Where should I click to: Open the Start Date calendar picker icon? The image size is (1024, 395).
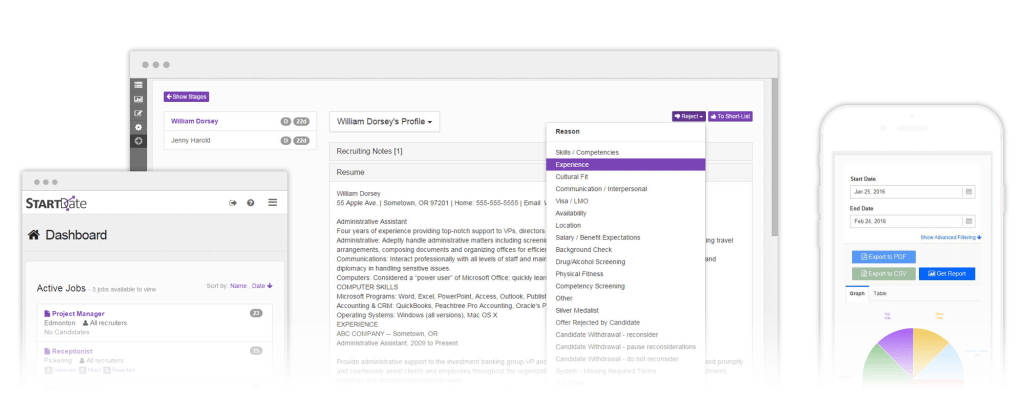tap(969, 192)
